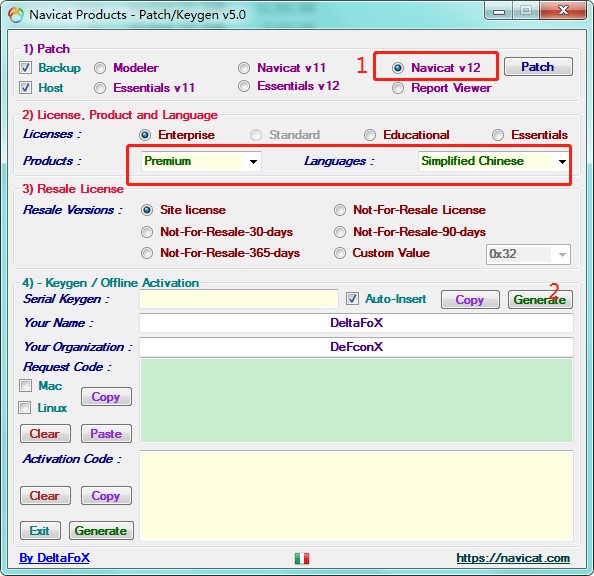Image resolution: width=594 pixels, height=576 pixels.
Task: Select the Modeler radio button
Action: coord(100,68)
